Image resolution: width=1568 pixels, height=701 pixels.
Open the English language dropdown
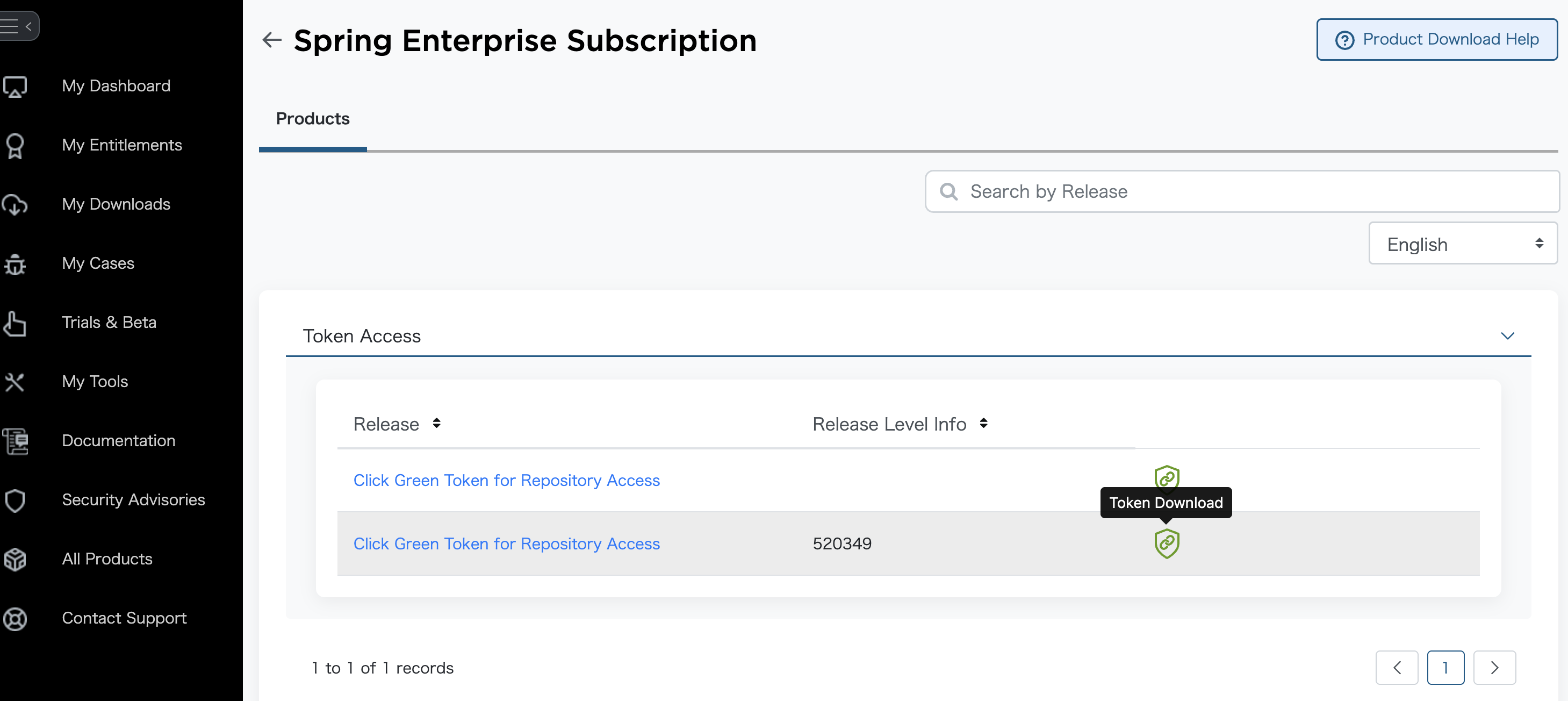[x=1462, y=244]
